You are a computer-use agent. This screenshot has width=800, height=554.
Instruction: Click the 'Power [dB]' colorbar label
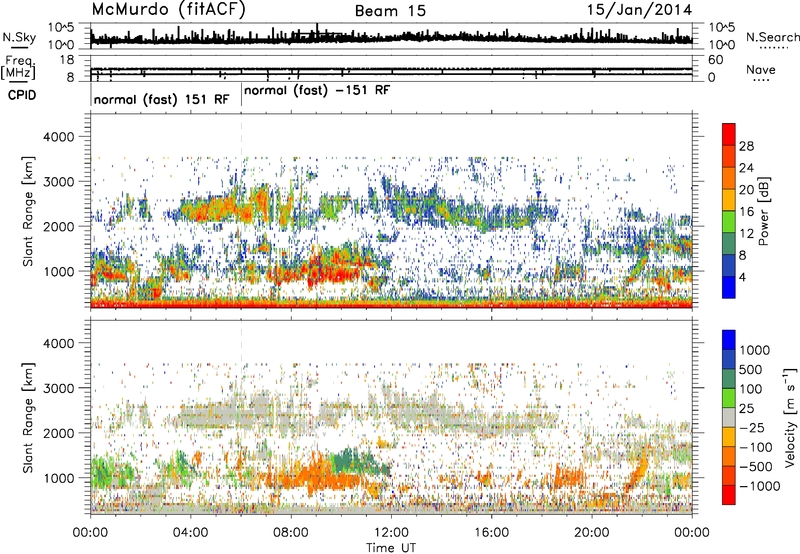click(764, 211)
